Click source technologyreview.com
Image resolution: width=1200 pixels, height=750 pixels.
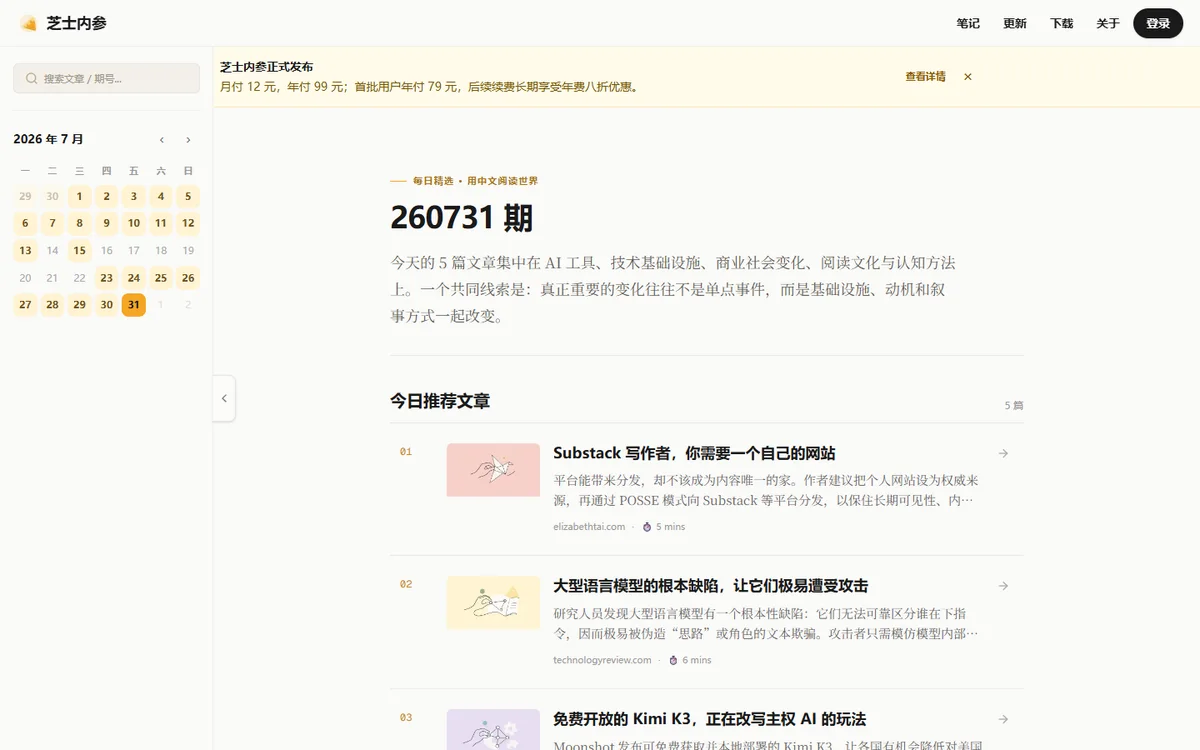[602, 660]
